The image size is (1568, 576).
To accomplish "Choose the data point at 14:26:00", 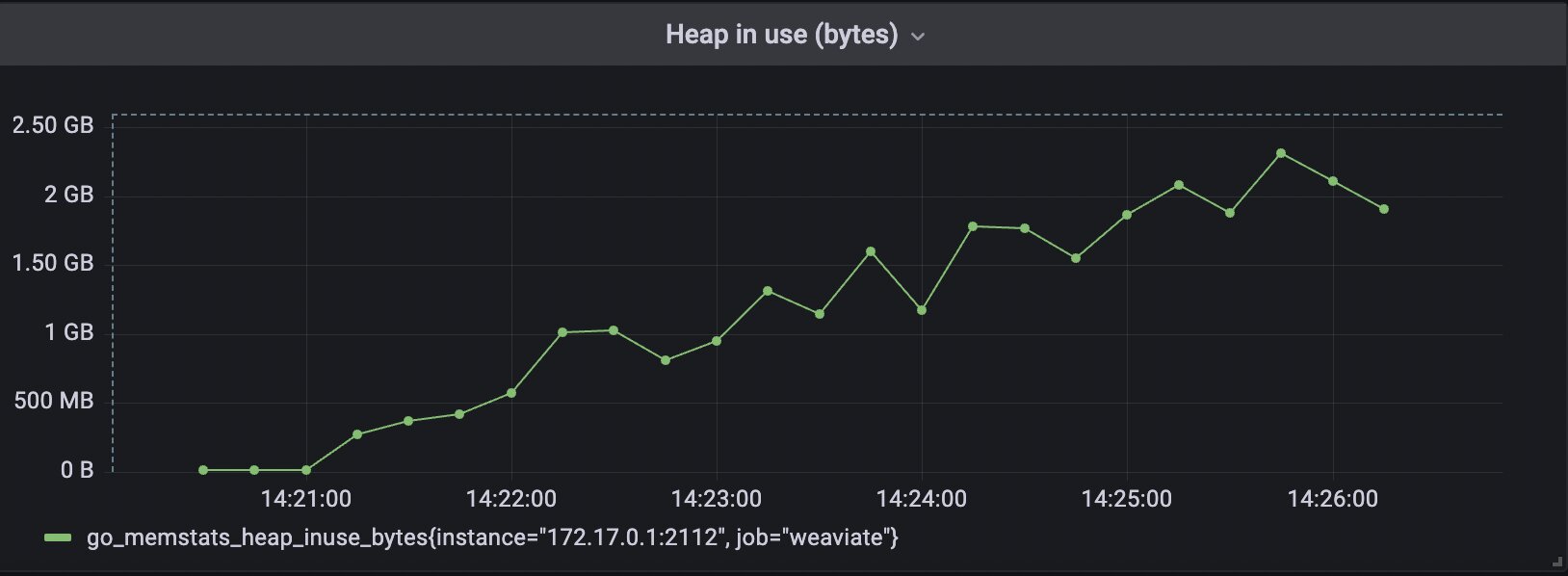I will point(1333,181).
